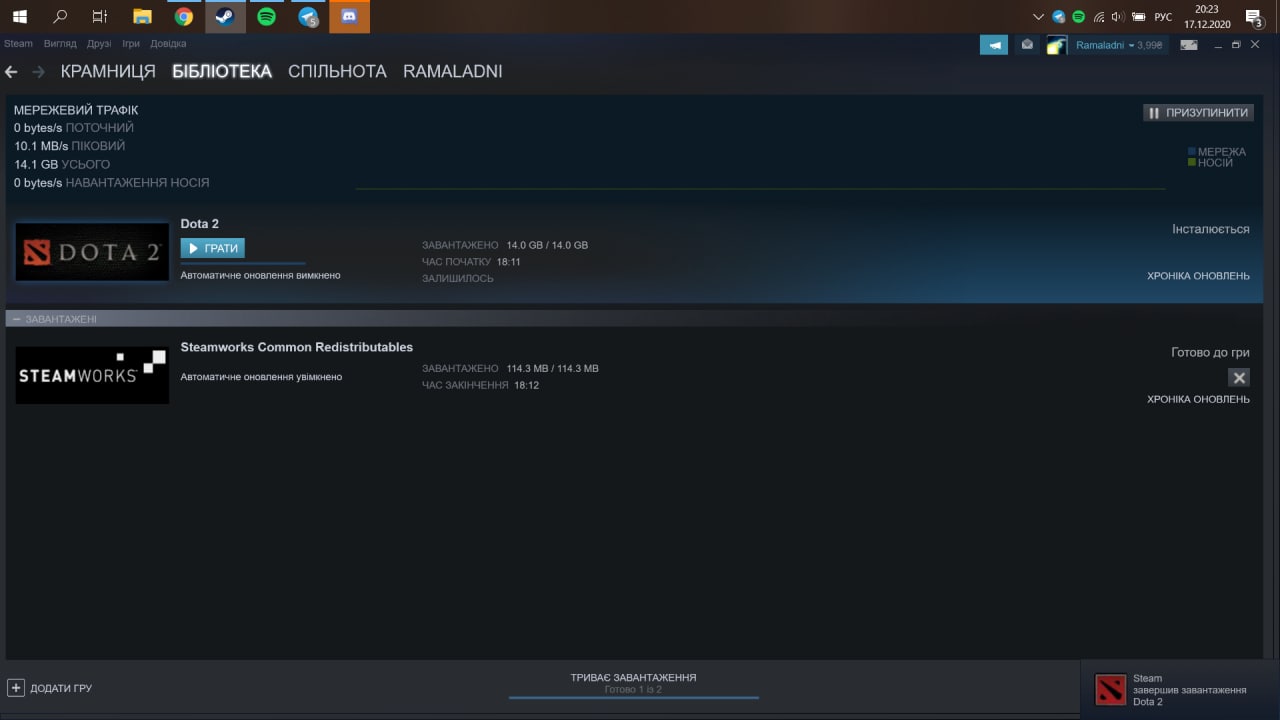Open Steam announcements megaphone icon
The height and width of the screenshot is (720, 1280).
point(993,45)
